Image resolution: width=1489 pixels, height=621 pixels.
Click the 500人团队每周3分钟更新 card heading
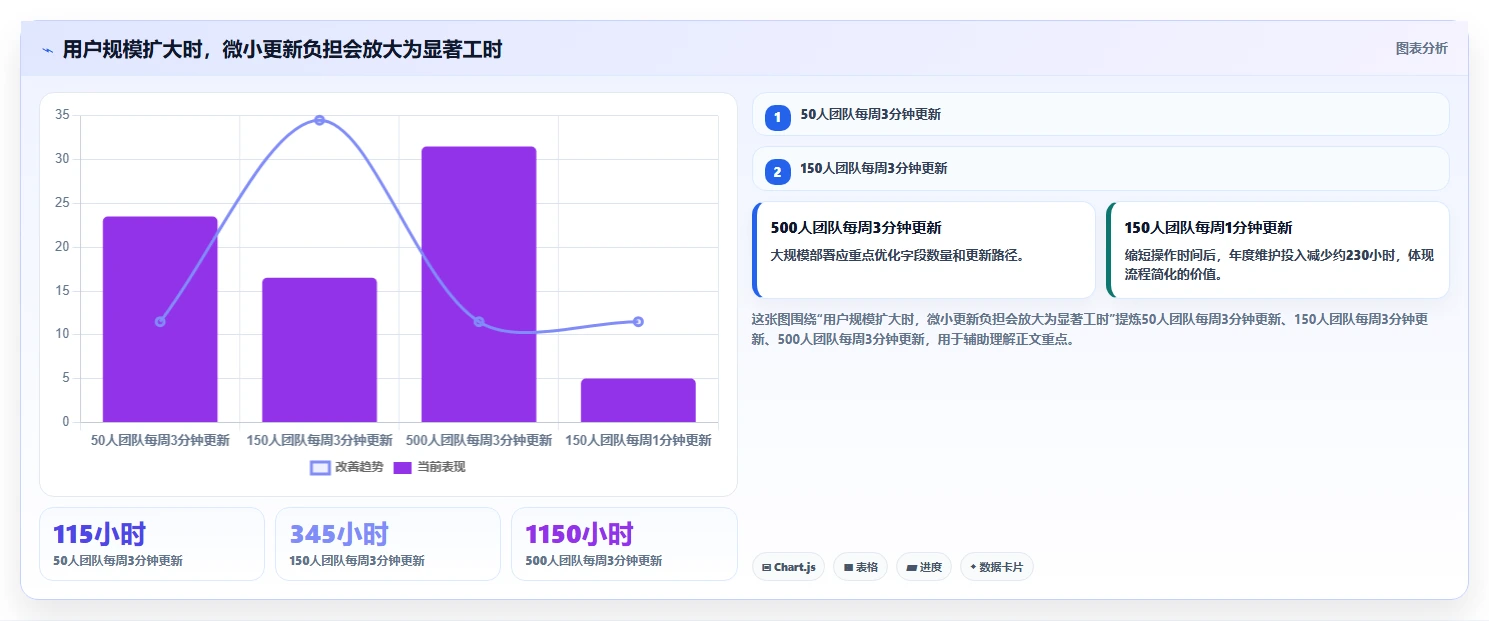tap(856, 228)
